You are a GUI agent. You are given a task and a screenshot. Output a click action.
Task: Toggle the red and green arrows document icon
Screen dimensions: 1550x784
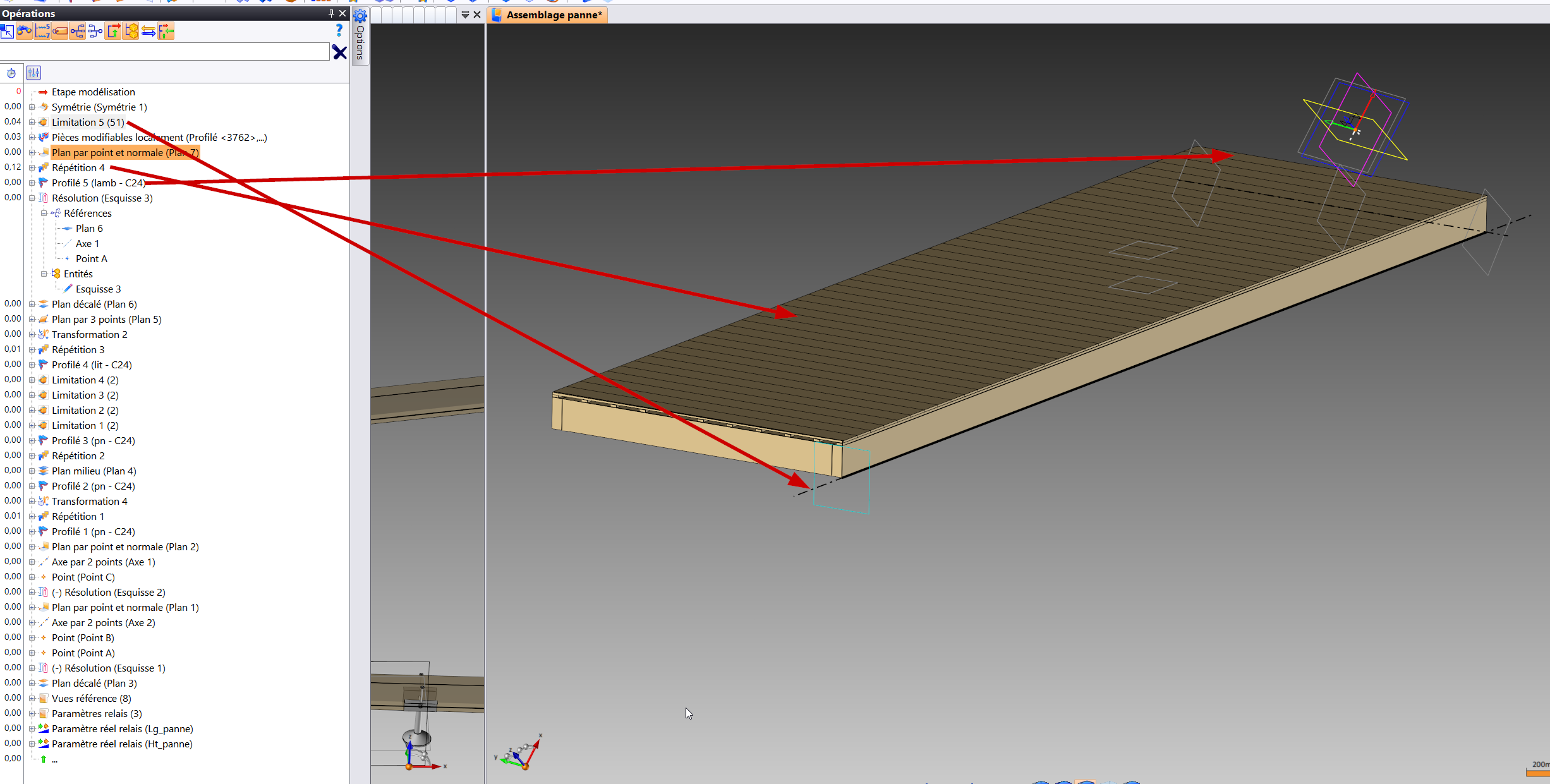click(x=113, y=31)
